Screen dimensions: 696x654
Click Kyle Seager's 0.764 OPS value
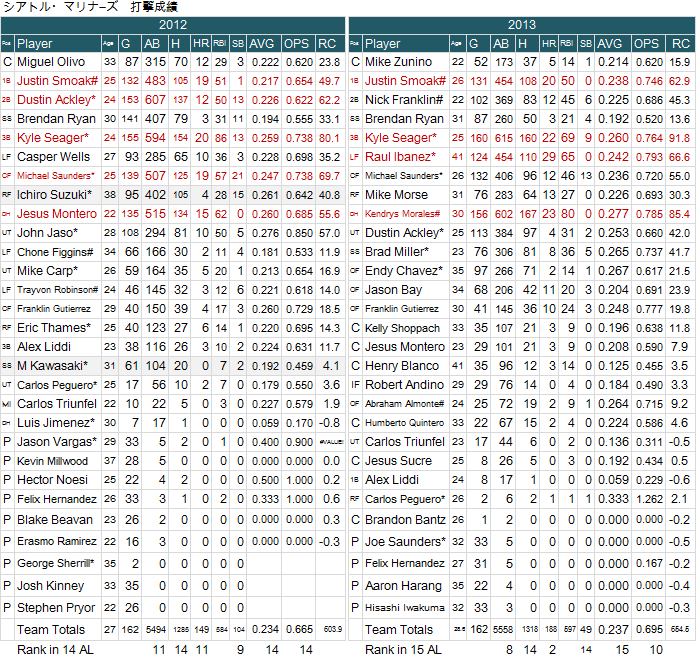point(649,139)
